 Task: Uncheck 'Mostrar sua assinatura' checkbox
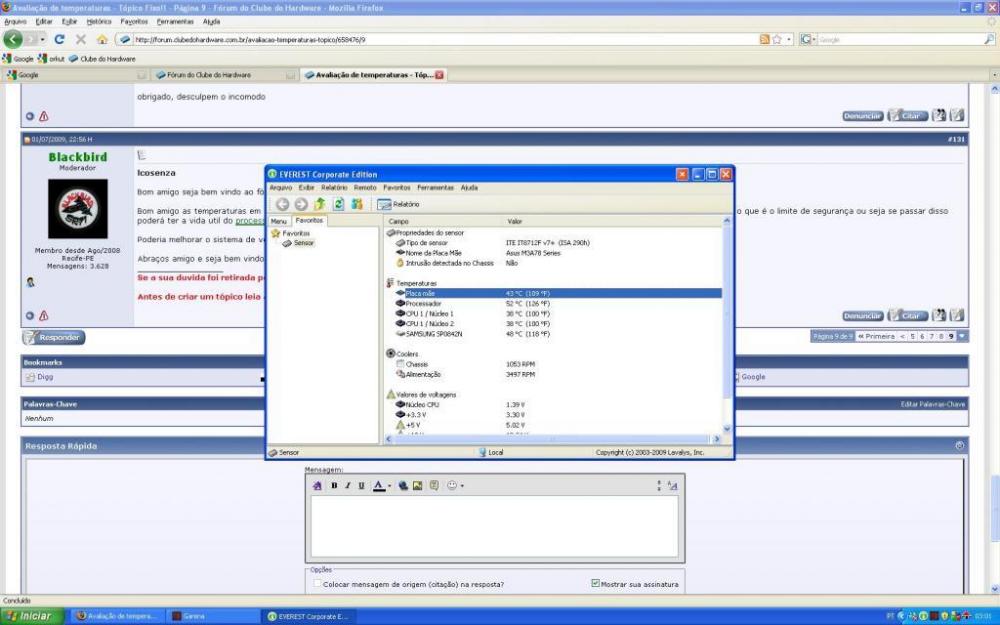click(x=595, y=583)
